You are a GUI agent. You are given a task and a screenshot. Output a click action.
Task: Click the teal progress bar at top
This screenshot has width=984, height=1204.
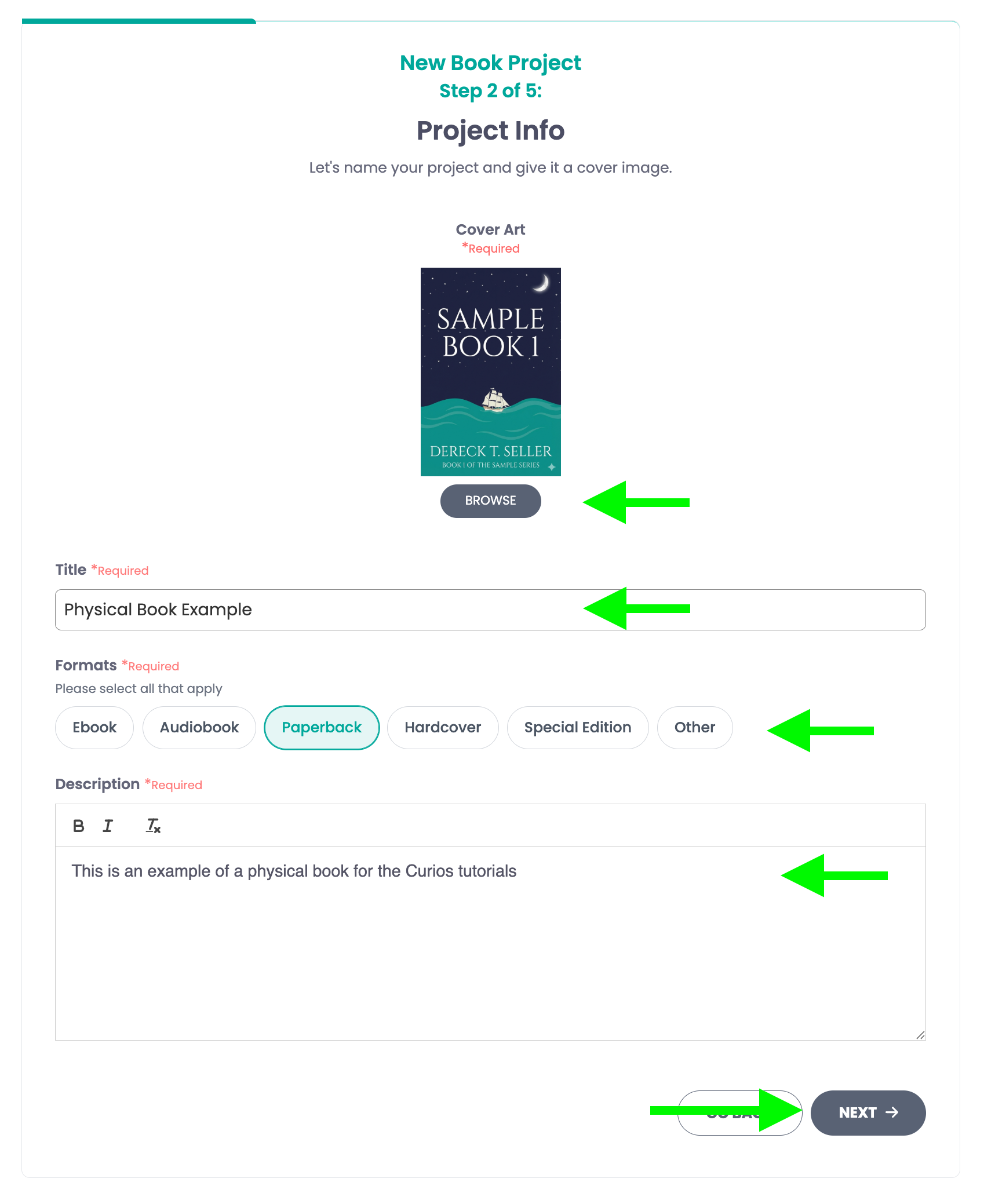click(139, 21)
